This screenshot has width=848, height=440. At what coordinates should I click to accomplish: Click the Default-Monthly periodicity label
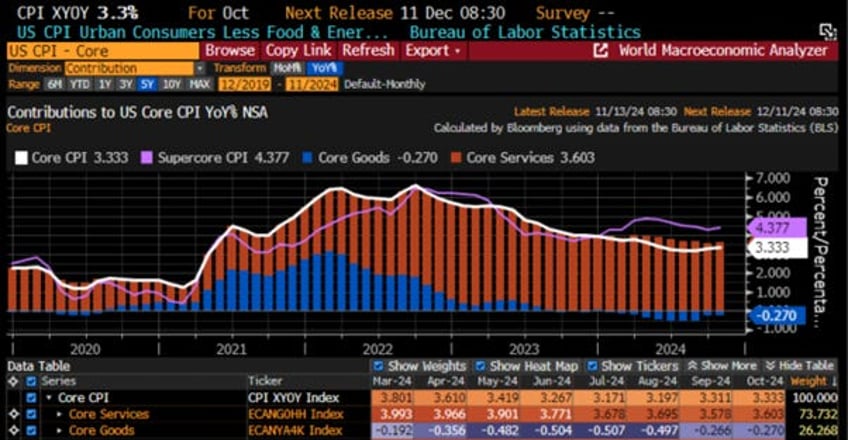pyautogui.click(x=385, y=84)
